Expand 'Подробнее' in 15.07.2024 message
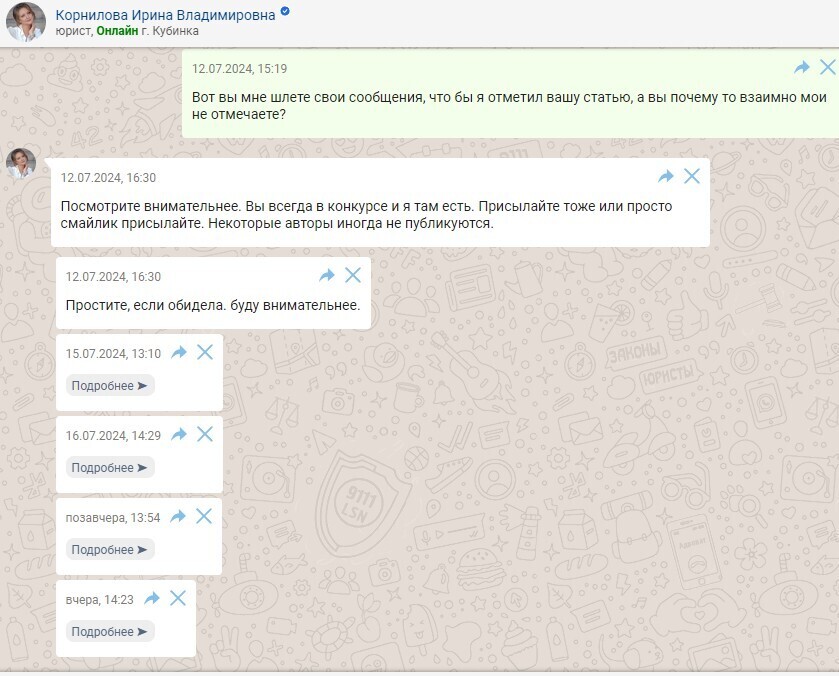Screen dimensions: 839x676 [110, 386]
